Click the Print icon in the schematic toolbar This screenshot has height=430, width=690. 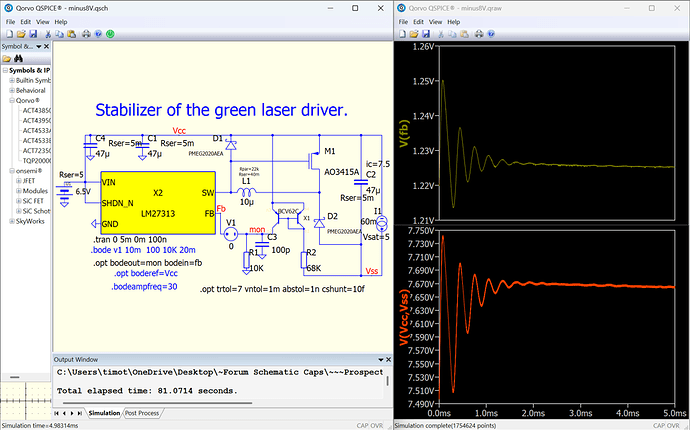[x=86, y=34]
